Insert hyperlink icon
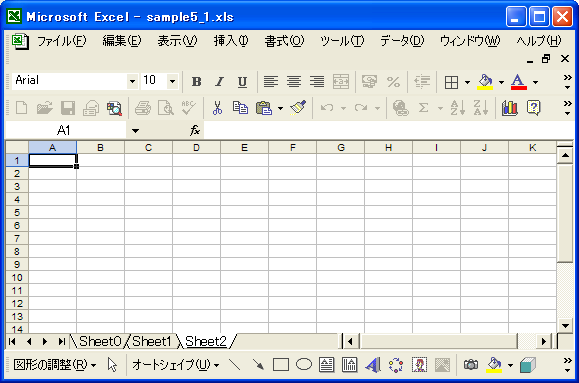Image resolution: width=579 pixels, height=383 pixels. pos(401,108)
